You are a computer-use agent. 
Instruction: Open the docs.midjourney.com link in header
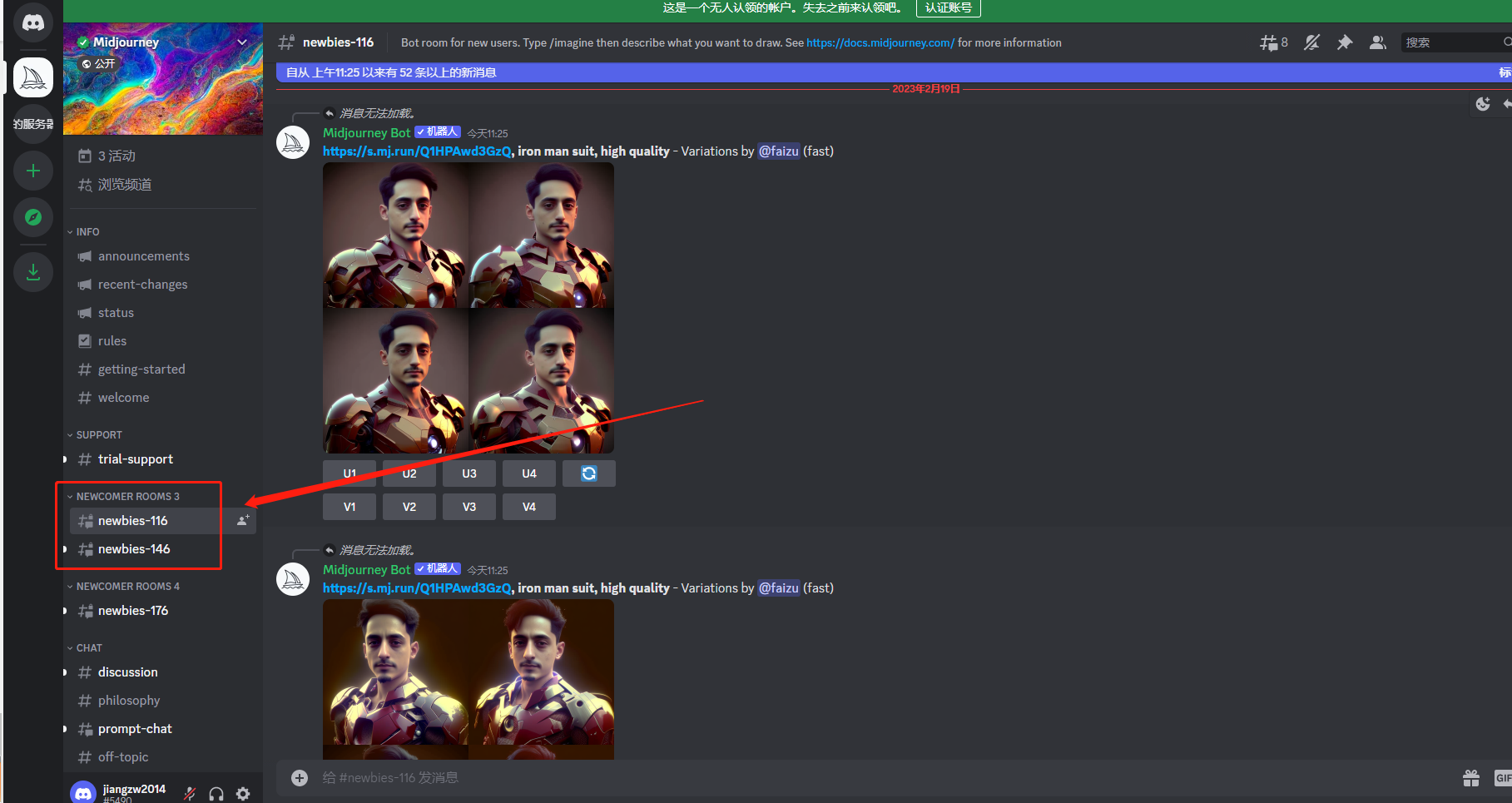tap(880, 42)
